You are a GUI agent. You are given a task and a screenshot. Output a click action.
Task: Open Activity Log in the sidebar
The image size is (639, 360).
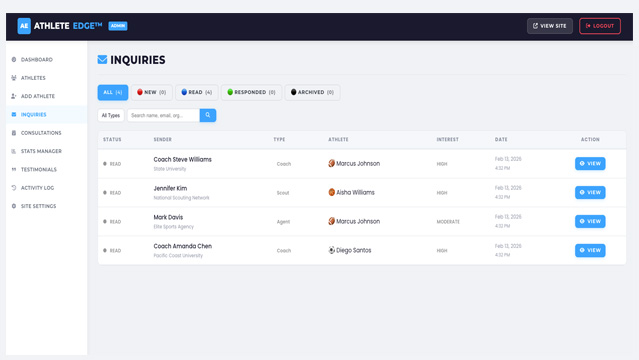tap(46, 188)
